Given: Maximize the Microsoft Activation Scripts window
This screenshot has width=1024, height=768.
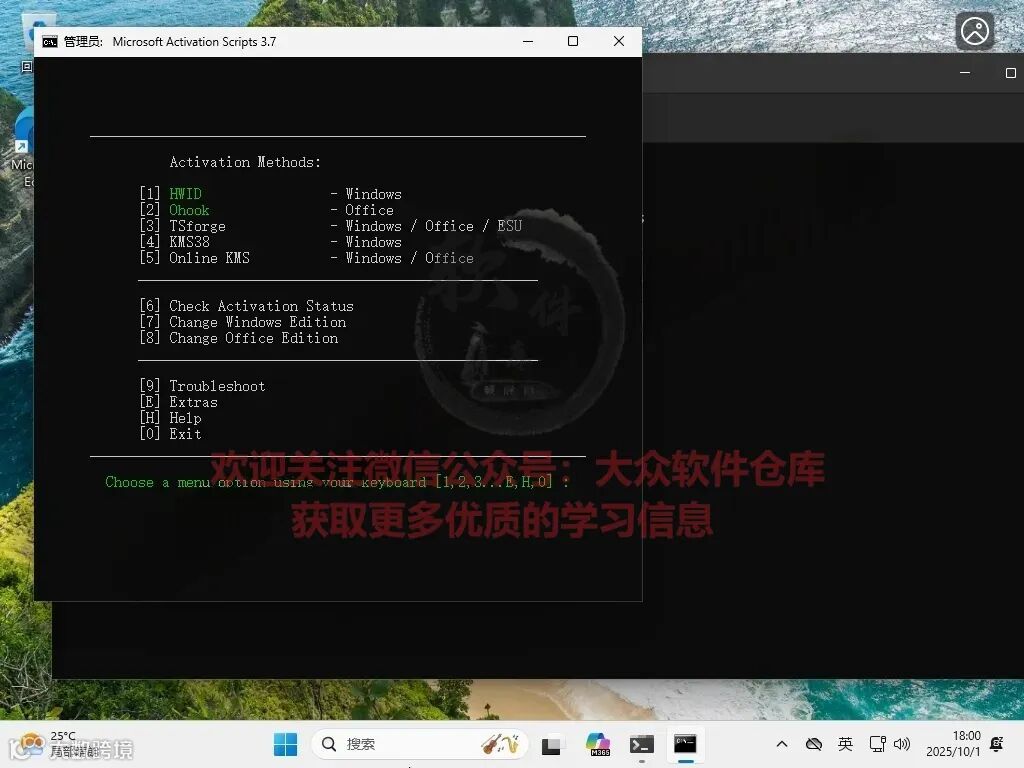Looking at the screenshot, I should (x=573, y=41).
